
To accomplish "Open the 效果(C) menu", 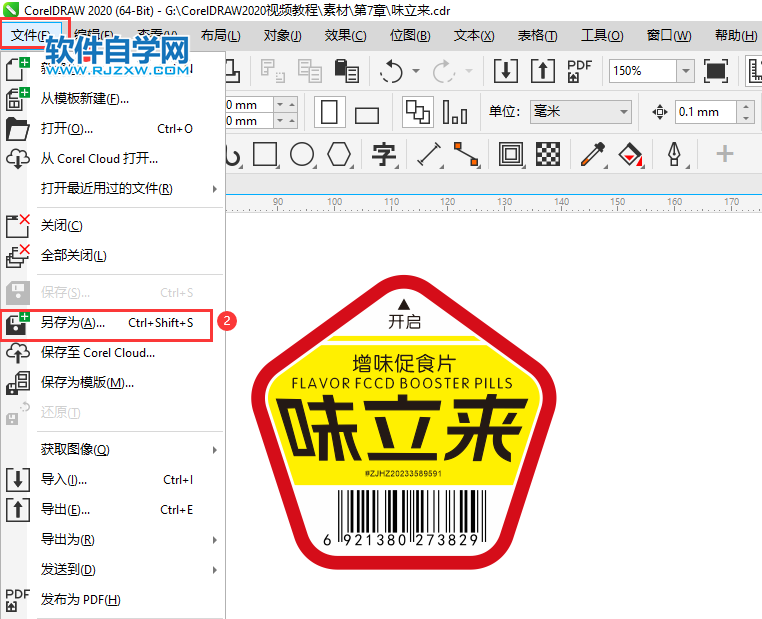I will pos(346,35).
